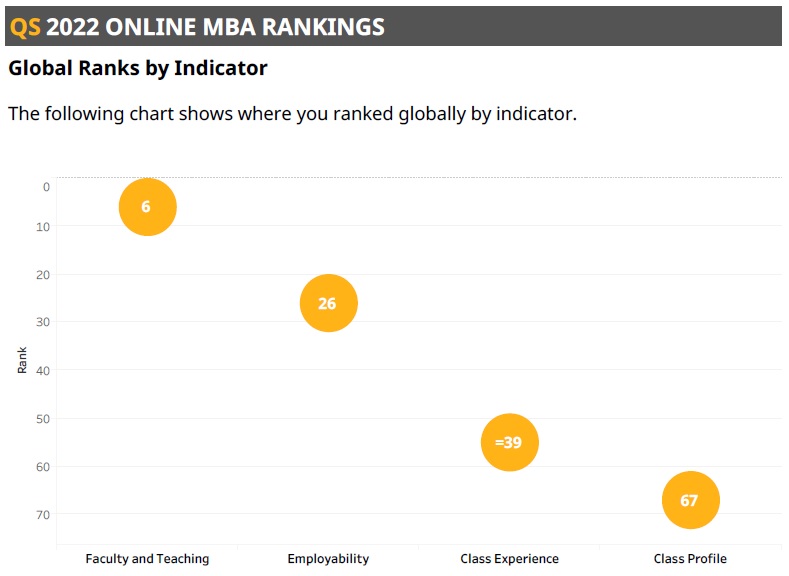The width and height of the screenshot is (789, 576).
Task: Click the =39 Class Experience bubble
Action: tap(510, 442)
